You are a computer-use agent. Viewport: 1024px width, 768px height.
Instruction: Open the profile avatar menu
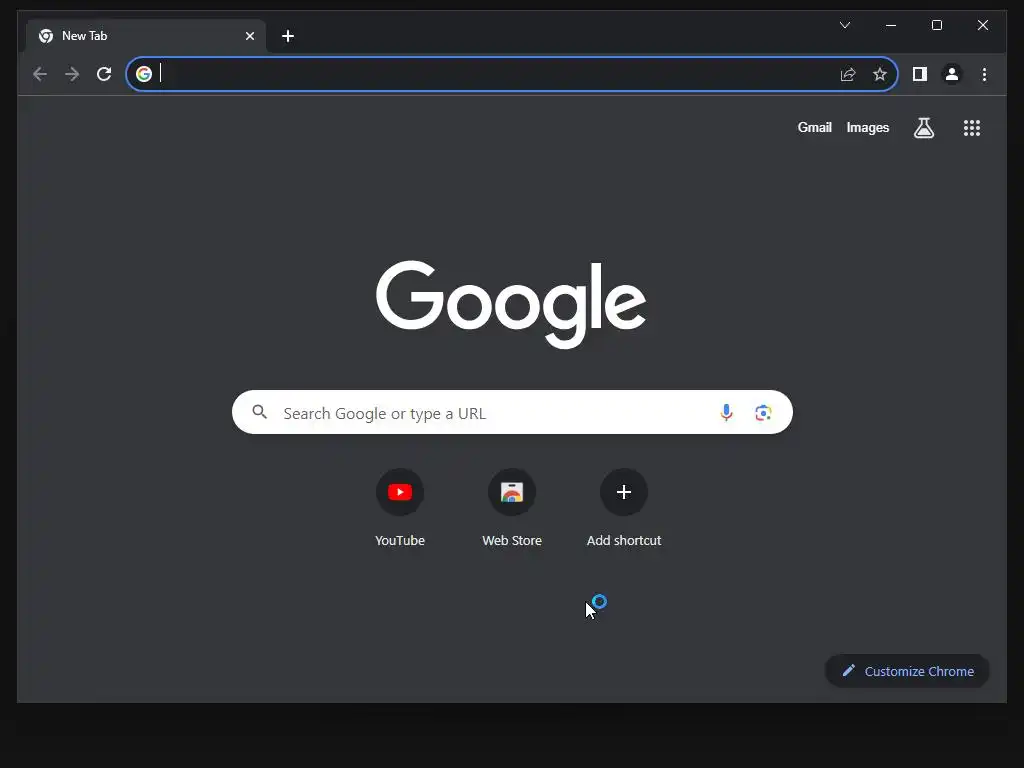point(952,74)
